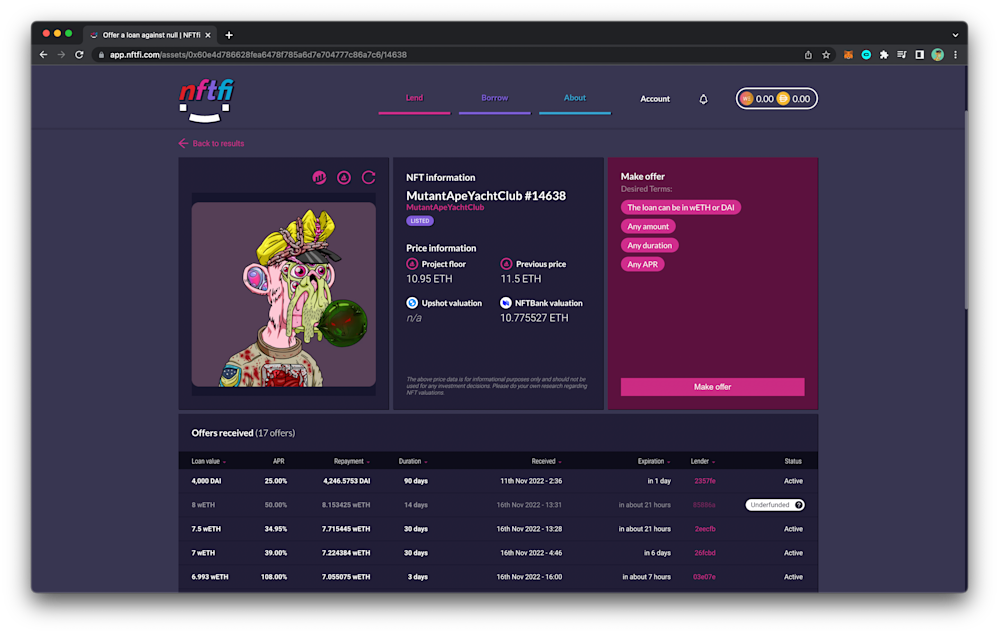The image size is (999, 634).
Task: Open a new browser tab
Action: click(x=229, y=35)
